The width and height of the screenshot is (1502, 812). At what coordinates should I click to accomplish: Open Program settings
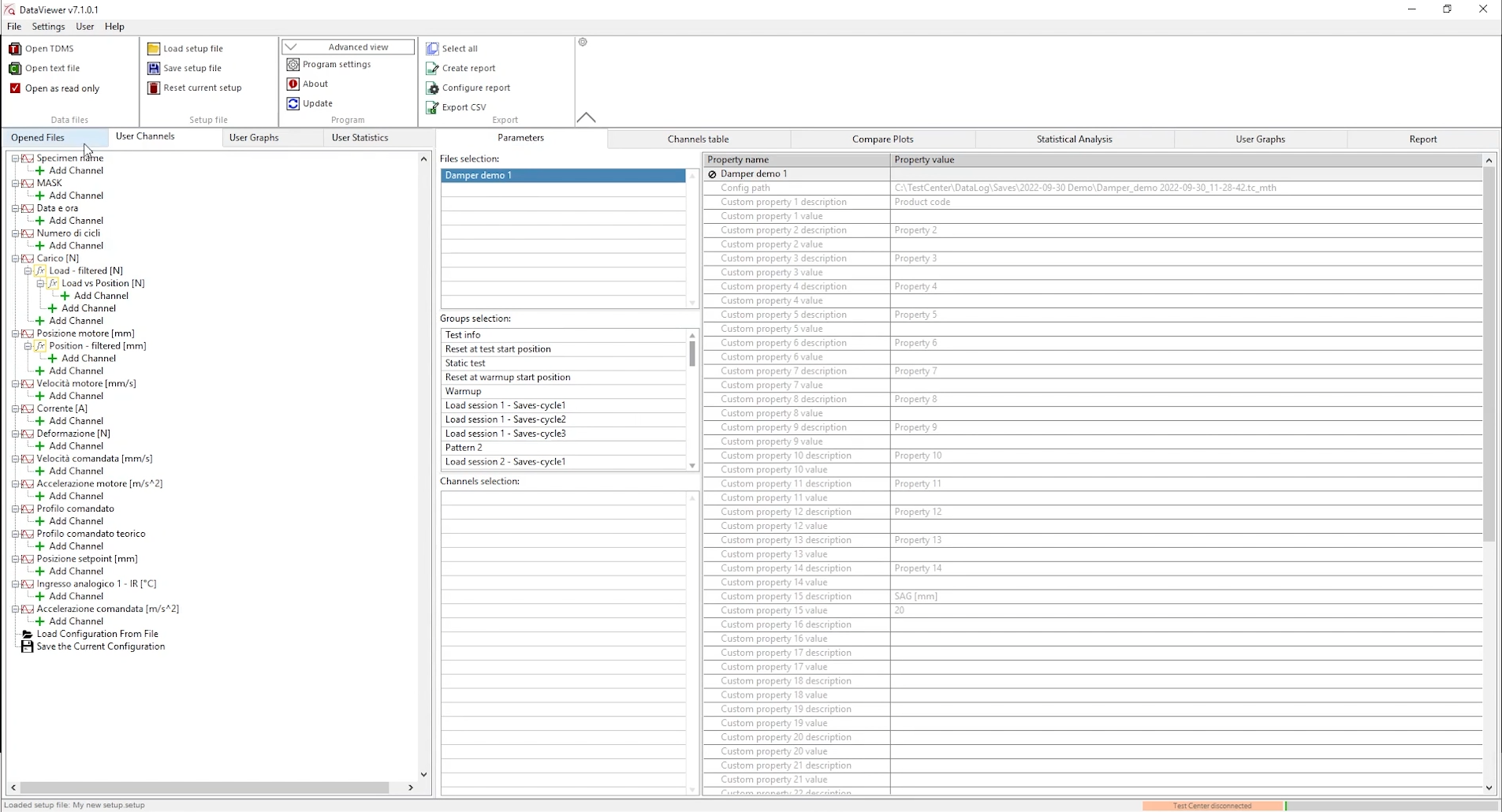337,64
